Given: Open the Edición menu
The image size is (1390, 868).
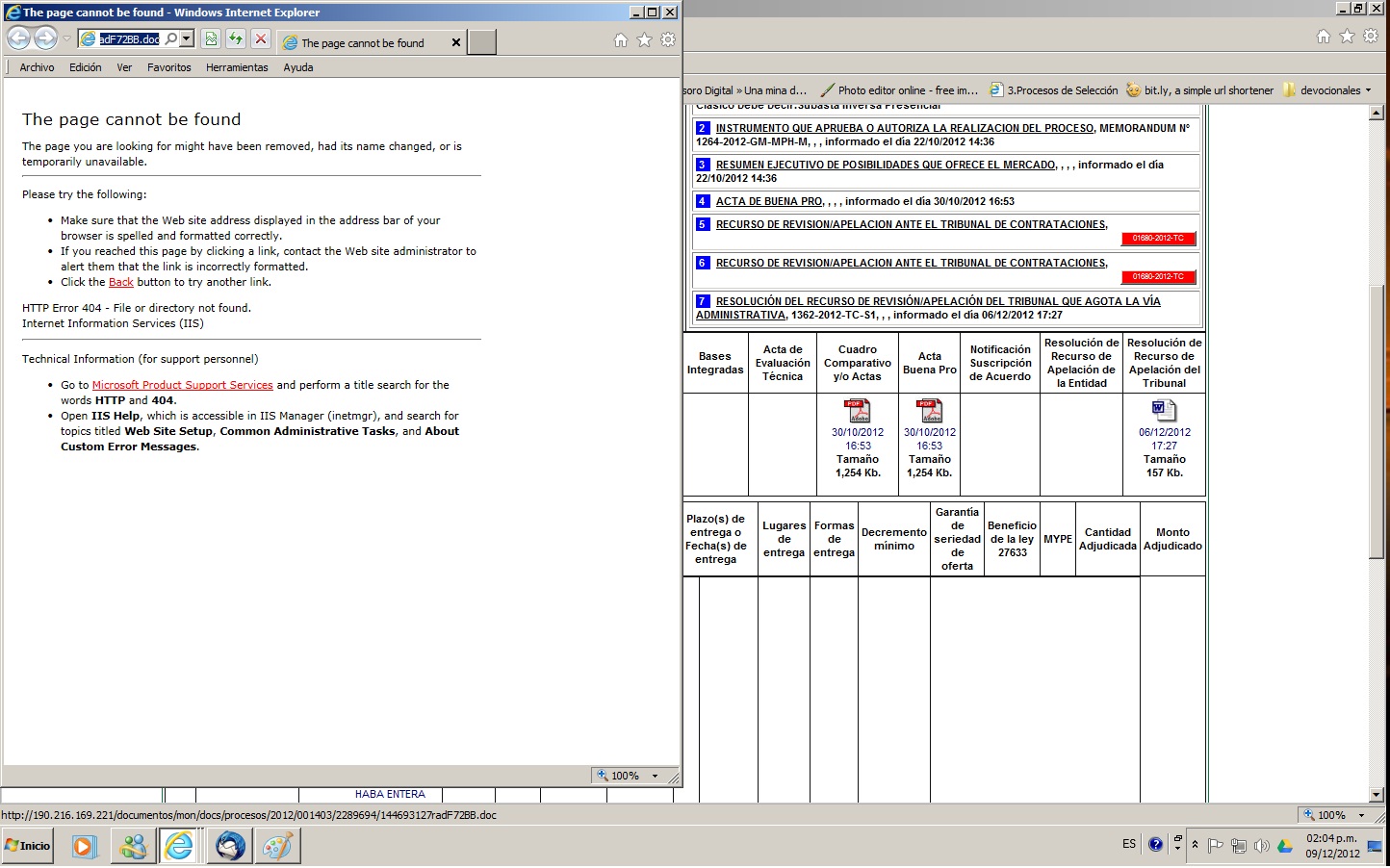Looking at the screenshot, I should tap(85, 67).
